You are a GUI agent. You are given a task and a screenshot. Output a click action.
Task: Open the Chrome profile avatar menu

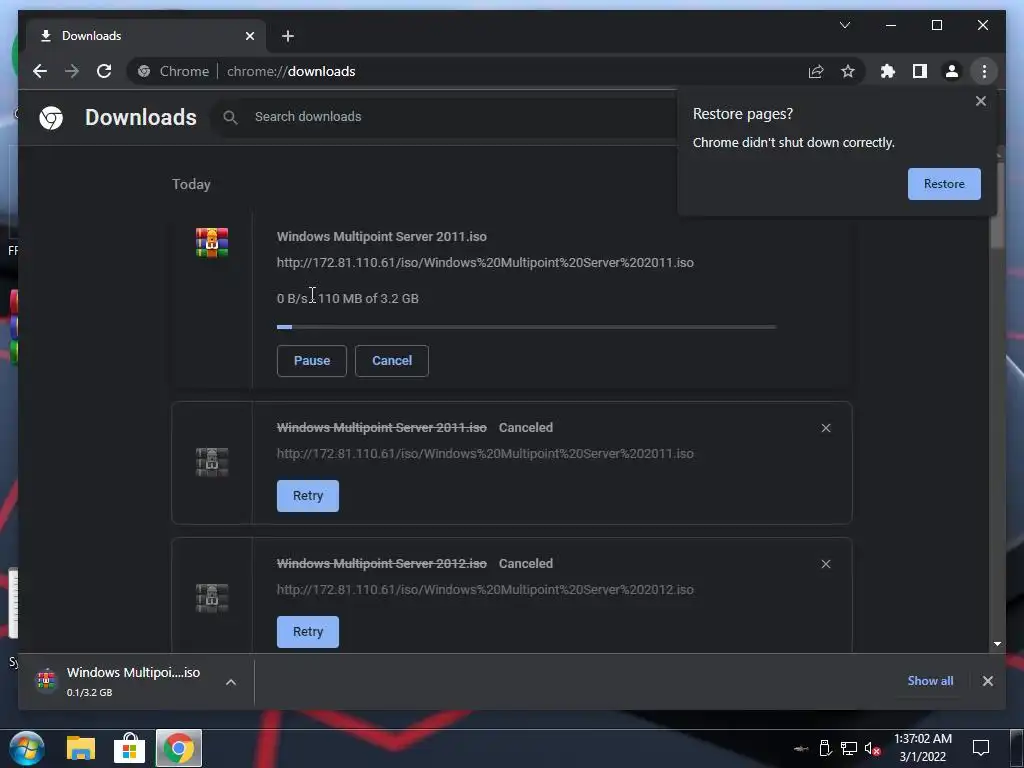click(952, 71)
